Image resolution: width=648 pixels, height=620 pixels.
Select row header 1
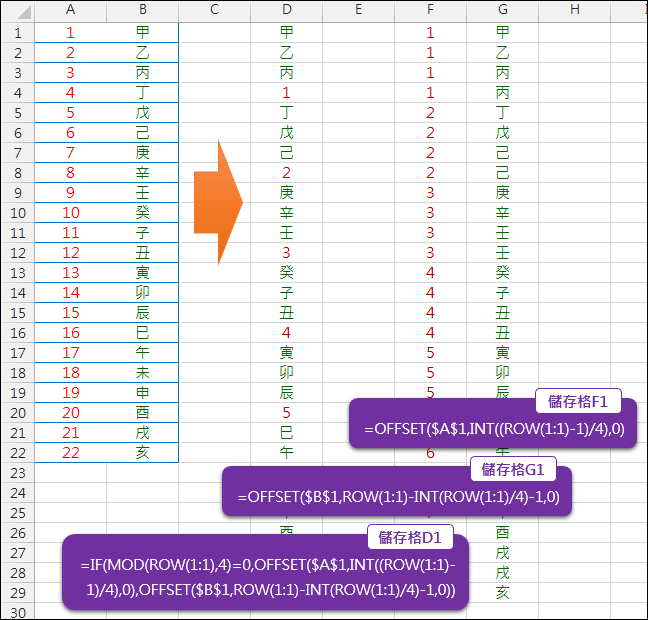[17, 33]
